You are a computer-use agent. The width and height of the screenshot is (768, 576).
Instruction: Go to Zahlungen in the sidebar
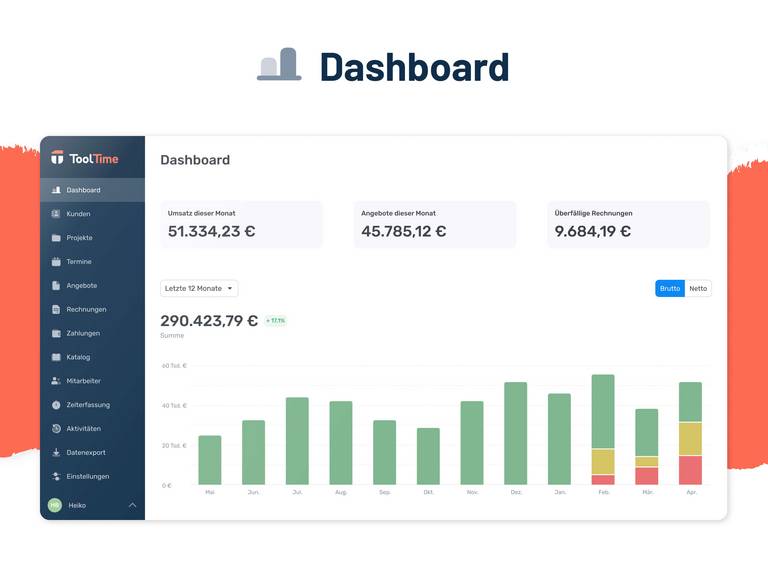(x=83, y=333)
